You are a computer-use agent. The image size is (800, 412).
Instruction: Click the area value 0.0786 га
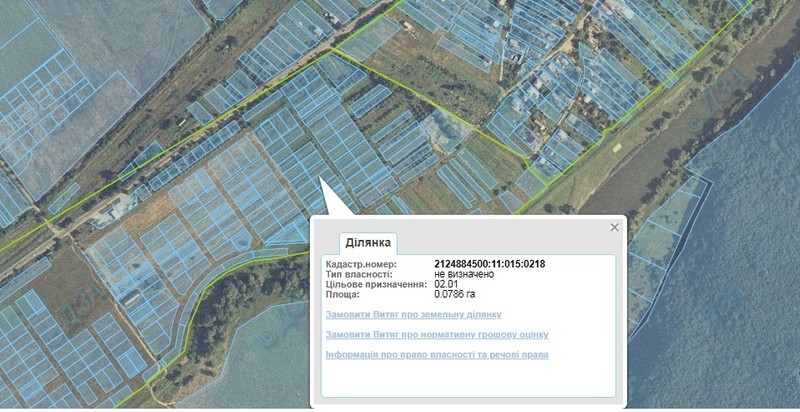pyautogui.click(x=455, y=294)
